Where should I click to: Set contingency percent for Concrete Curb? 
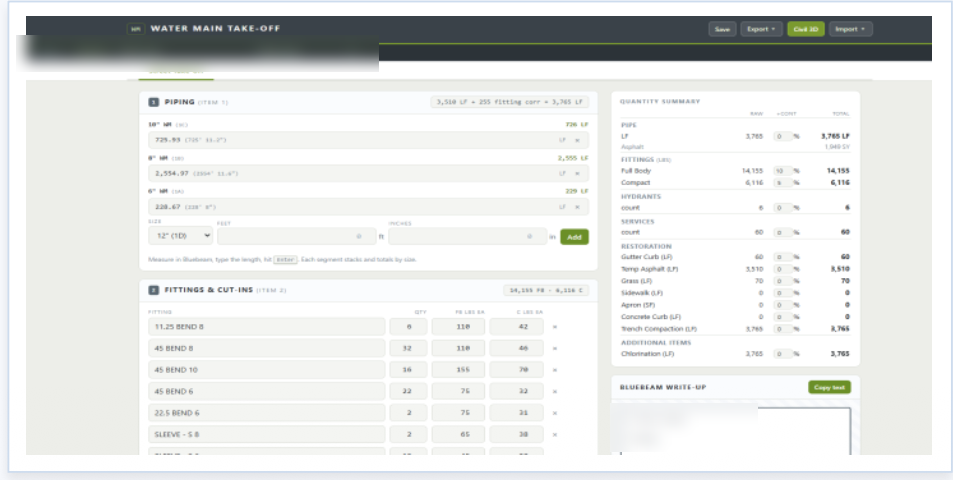tap(782, 317)
